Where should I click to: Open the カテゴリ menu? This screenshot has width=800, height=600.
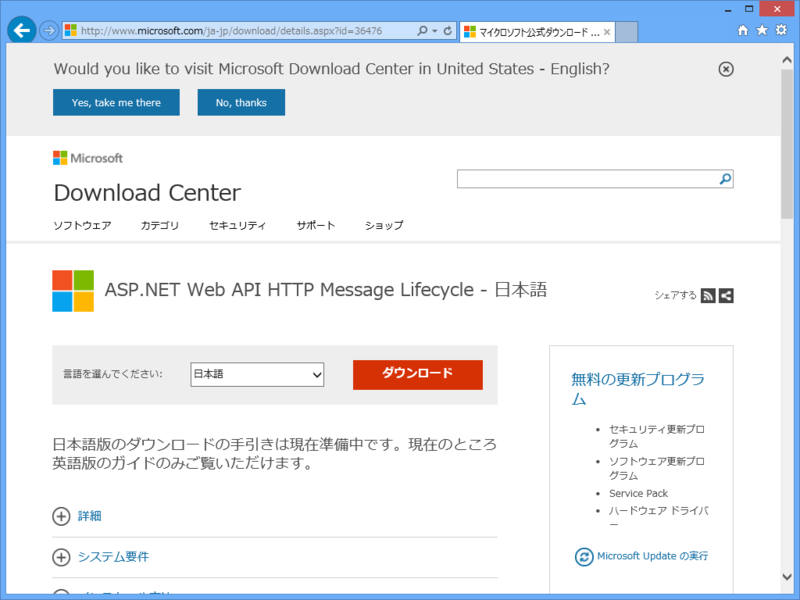tap(160, 225)
